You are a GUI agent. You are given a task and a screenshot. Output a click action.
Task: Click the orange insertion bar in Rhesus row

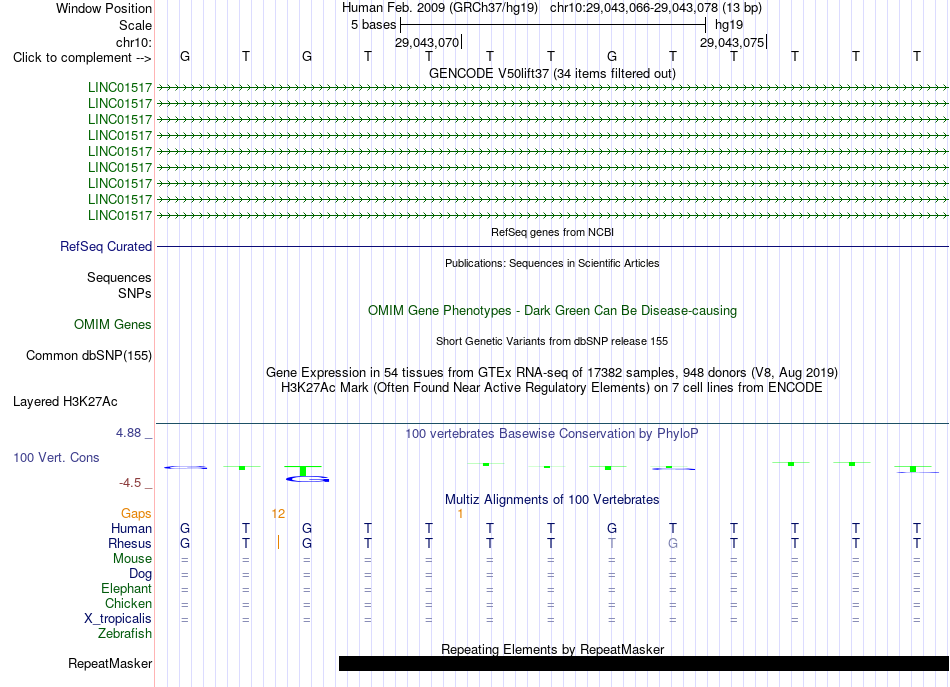coord(278,542)
